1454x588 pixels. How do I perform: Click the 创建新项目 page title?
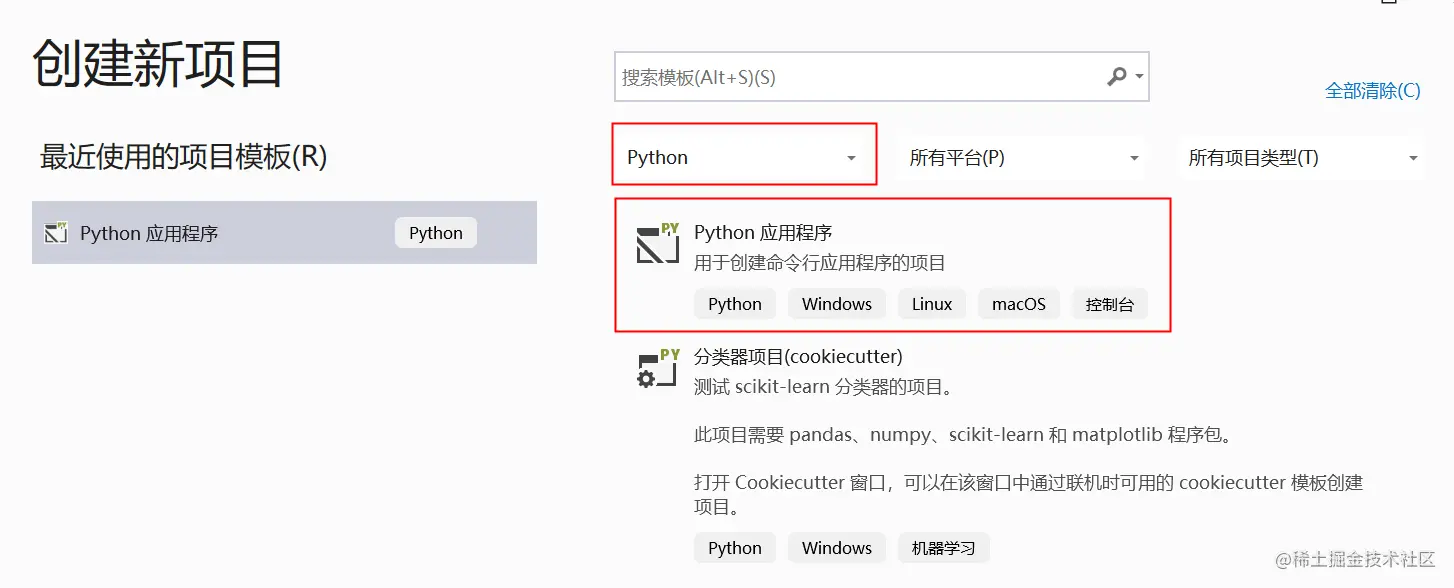[x=158, y=64]
